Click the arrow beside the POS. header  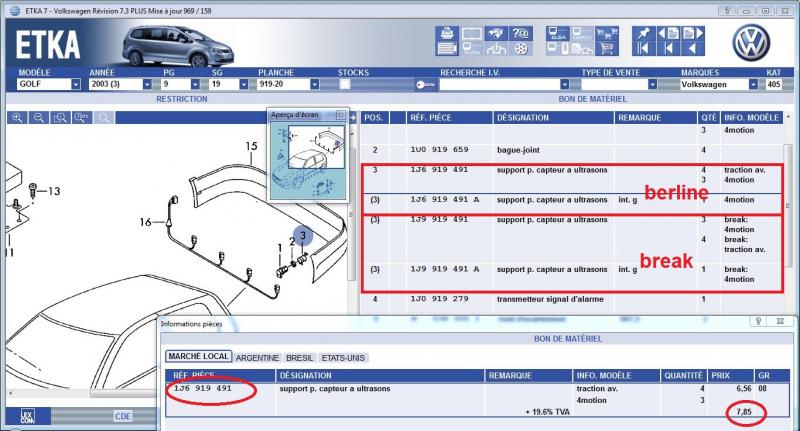pyautogui.click(x=352, y=118)
